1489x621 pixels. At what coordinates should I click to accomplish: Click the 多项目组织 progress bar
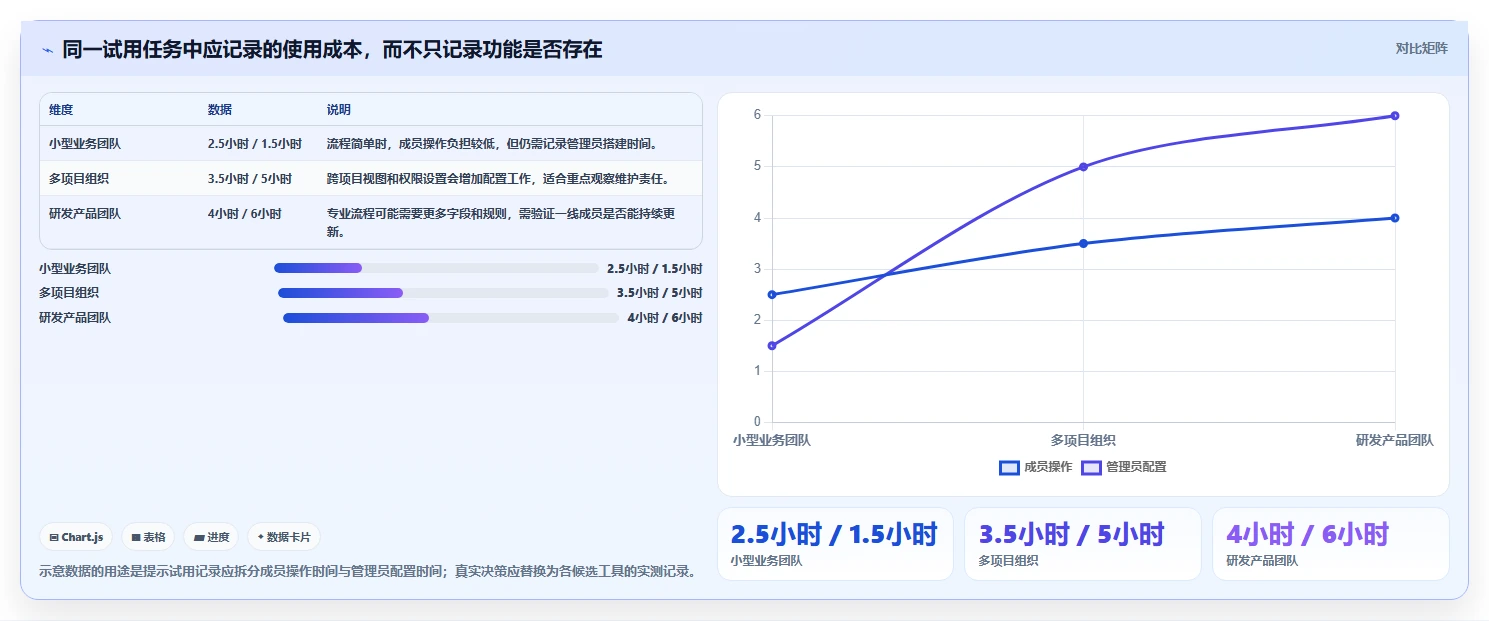point(443,293)
